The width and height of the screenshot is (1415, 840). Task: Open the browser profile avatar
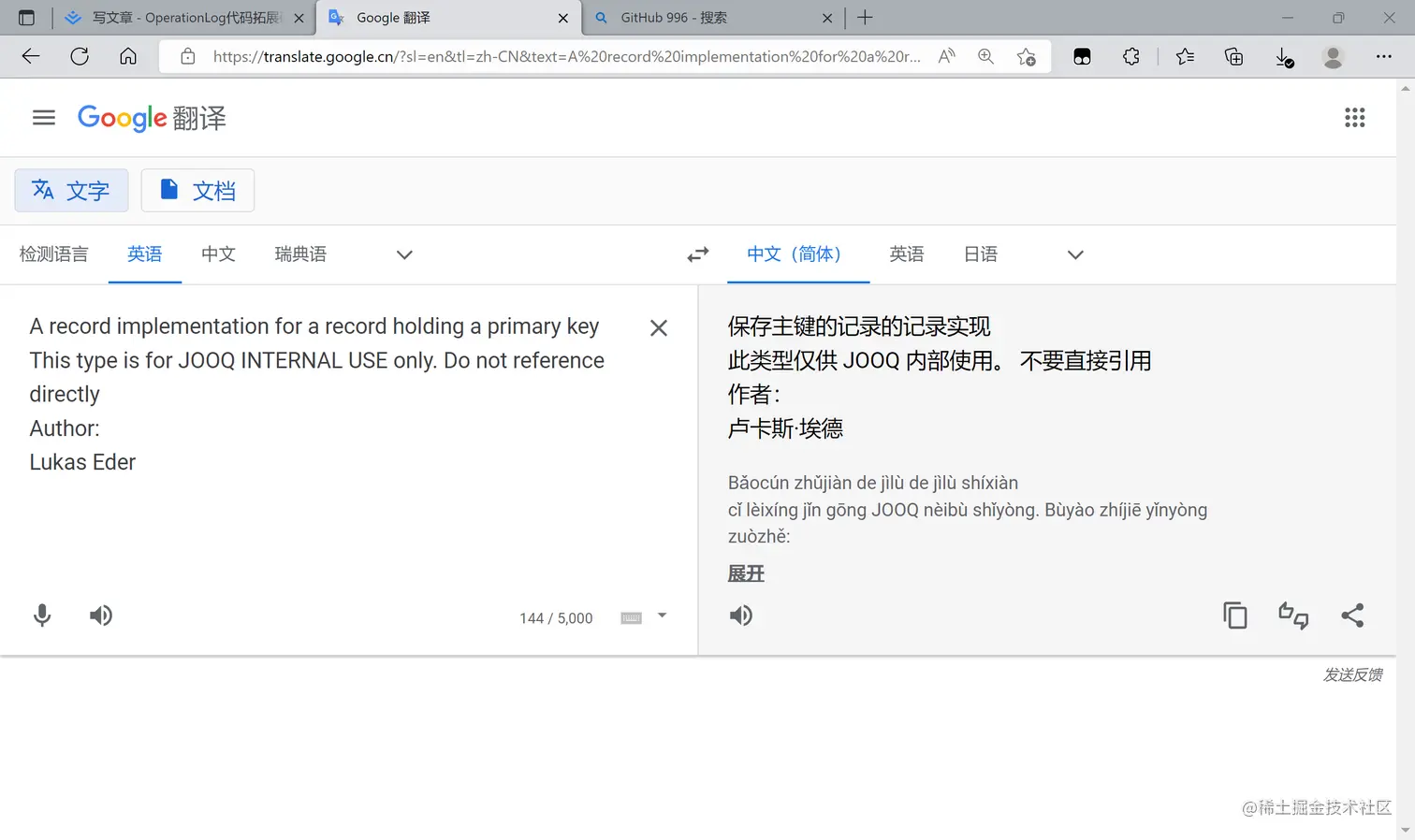point(1334,56)
